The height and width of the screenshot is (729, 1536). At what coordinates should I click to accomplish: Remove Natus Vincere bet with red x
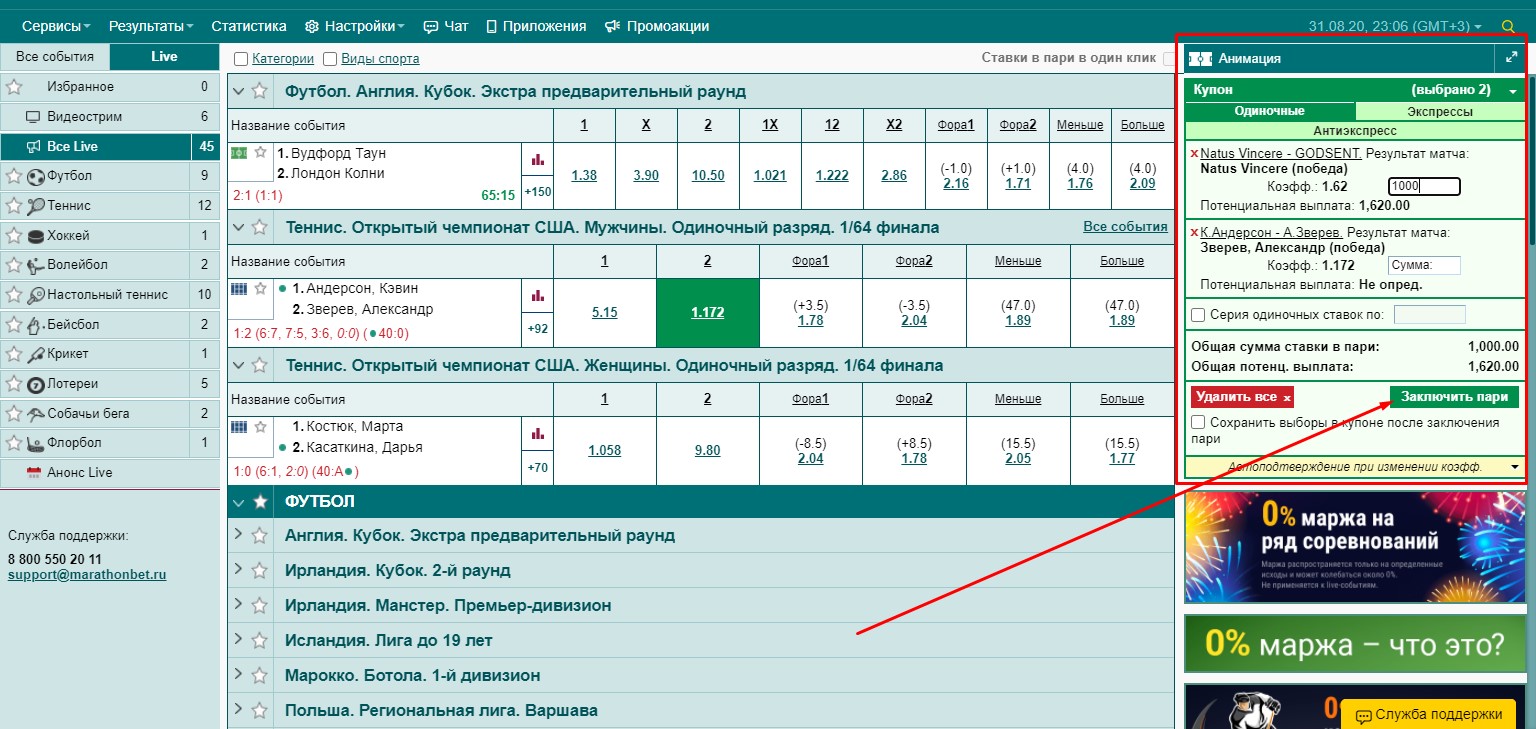pos(1194,154)
